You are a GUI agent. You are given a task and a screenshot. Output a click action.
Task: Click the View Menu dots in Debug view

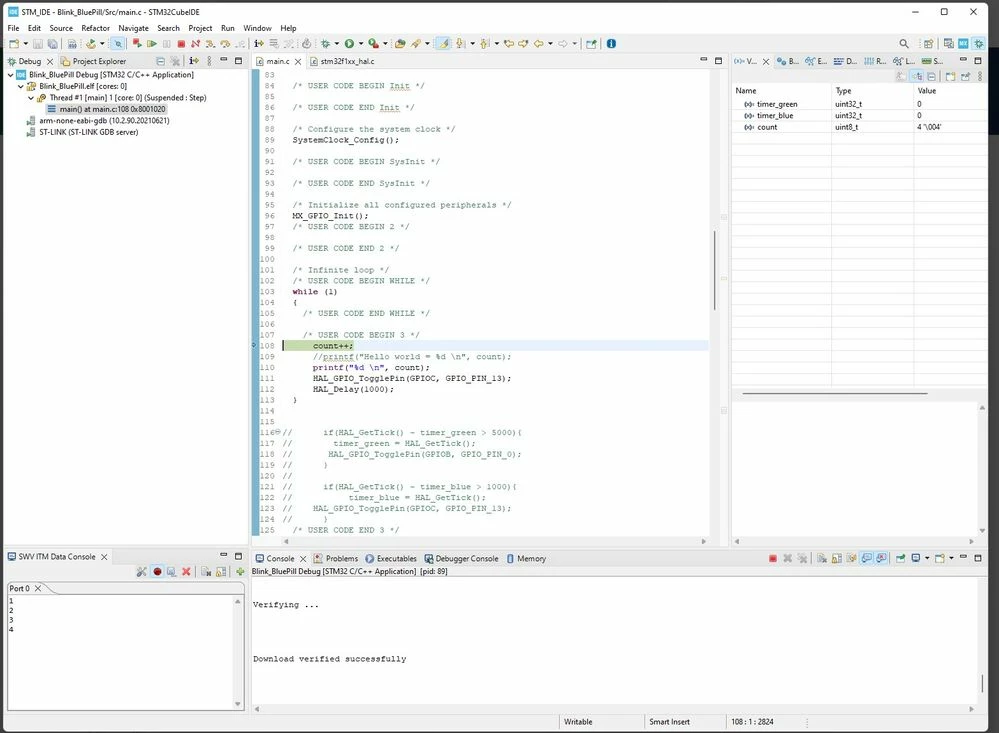[x=209, y=61]
